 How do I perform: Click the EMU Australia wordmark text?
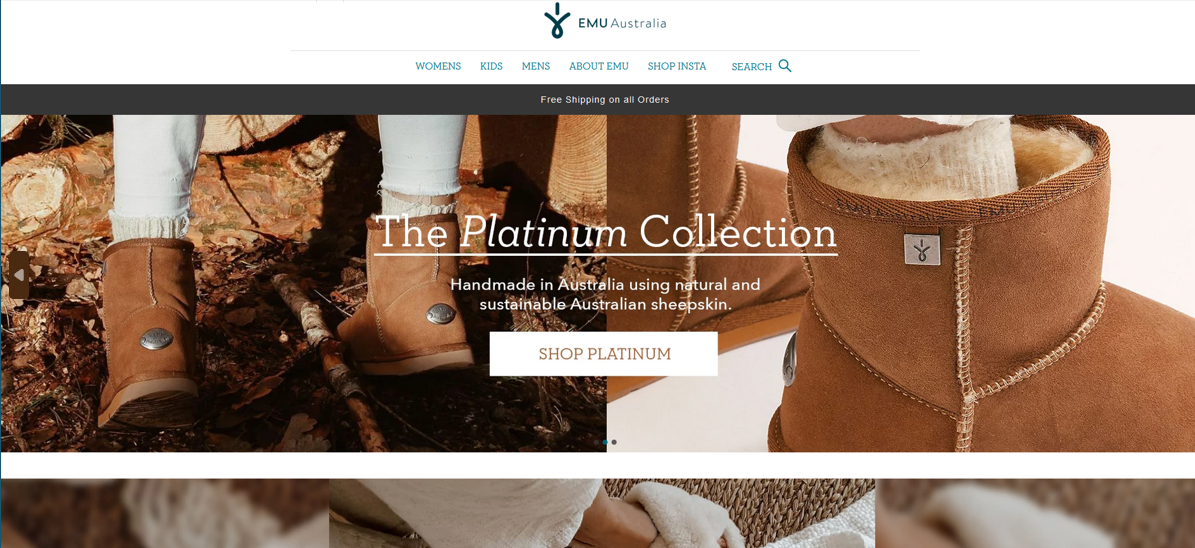pyautogui.click(x=622, y=23)
